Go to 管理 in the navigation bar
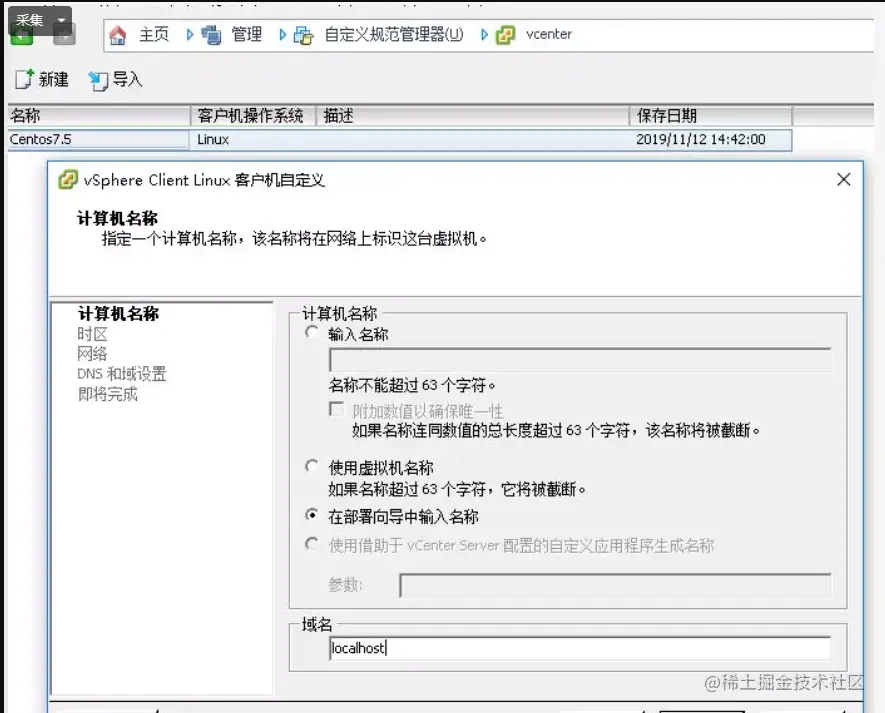885x713 pixels. point(247,34)
